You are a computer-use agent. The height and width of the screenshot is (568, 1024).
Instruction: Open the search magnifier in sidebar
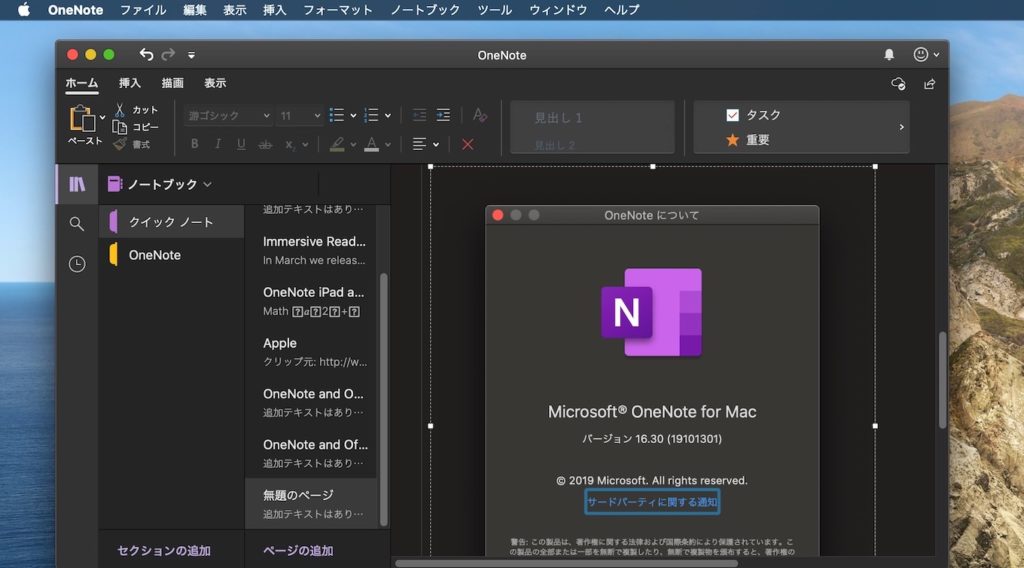click(77, 224)
